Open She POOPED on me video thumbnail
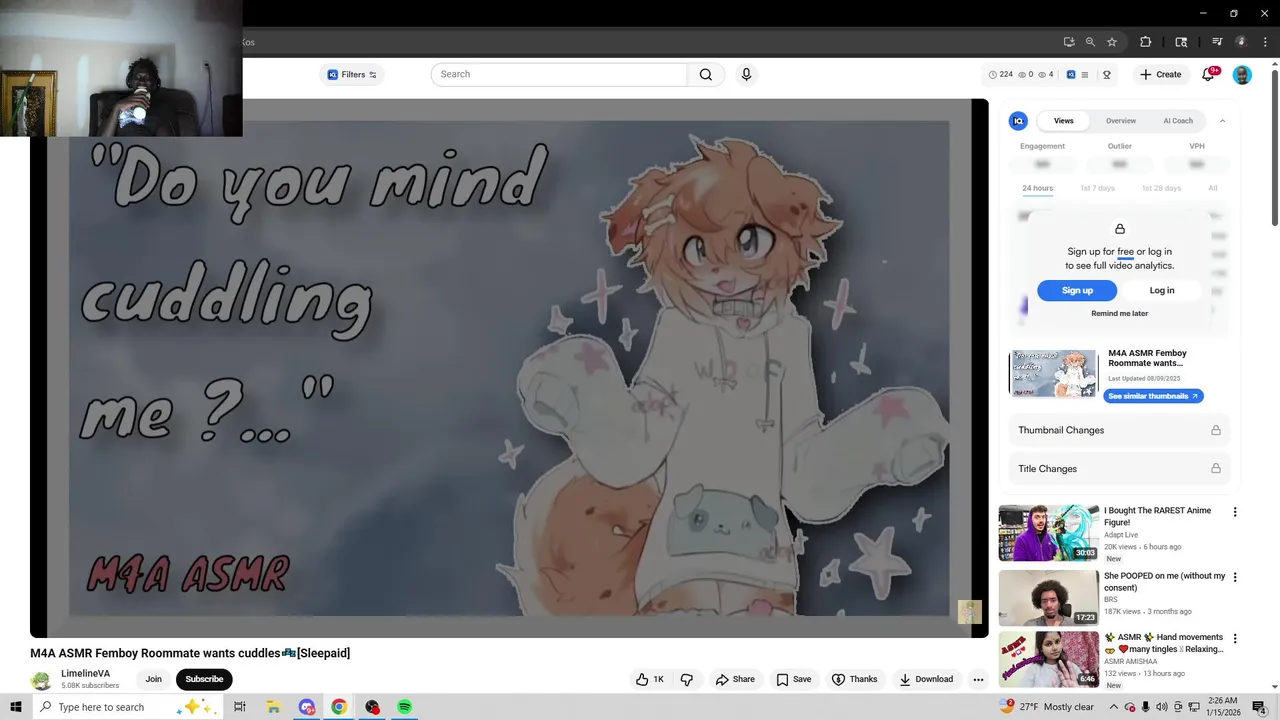1280x720 pixels. 1048,598
